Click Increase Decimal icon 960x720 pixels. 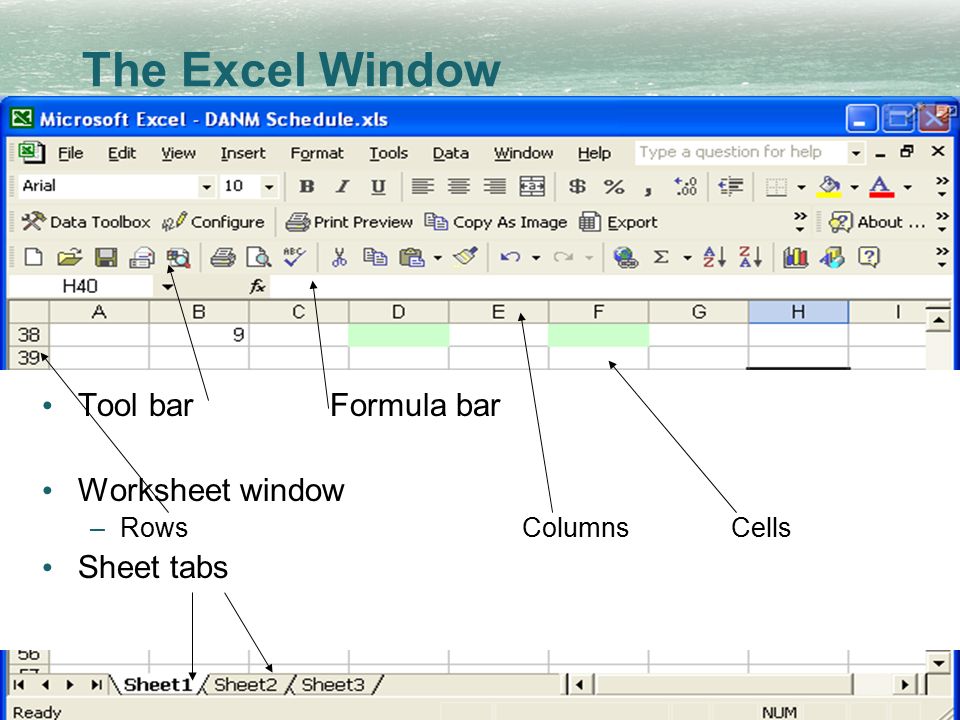[685, 186]
